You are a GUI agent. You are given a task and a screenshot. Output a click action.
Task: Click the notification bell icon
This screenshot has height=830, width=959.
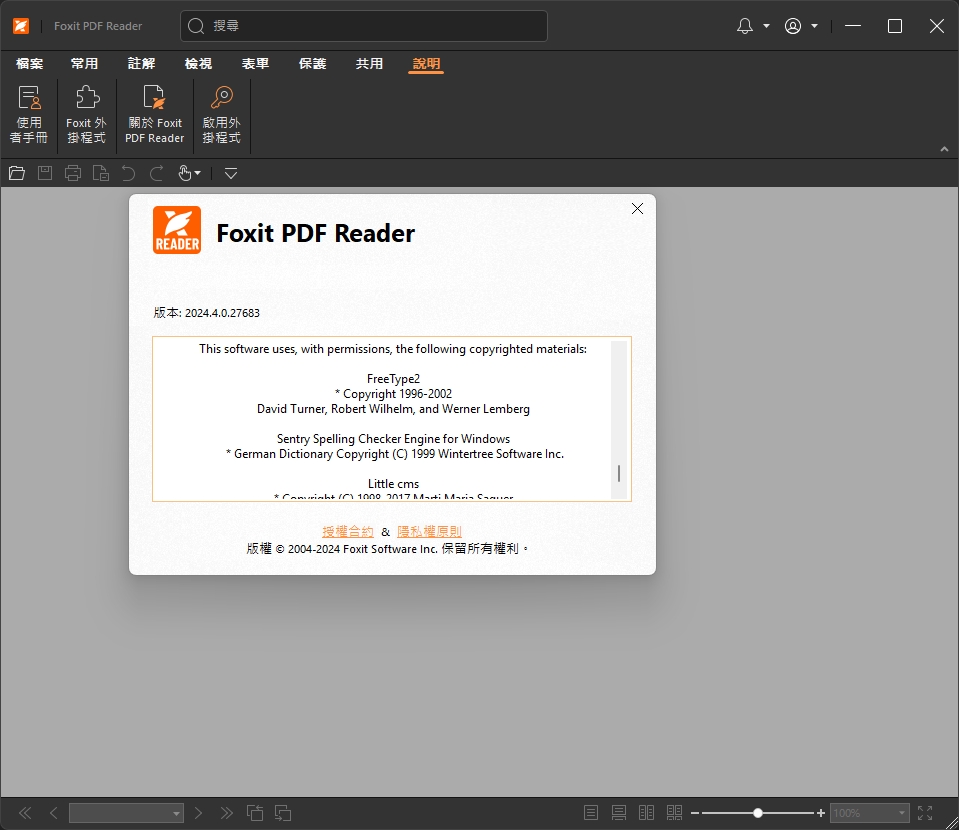pyautogui.click(x=745, y=26)
